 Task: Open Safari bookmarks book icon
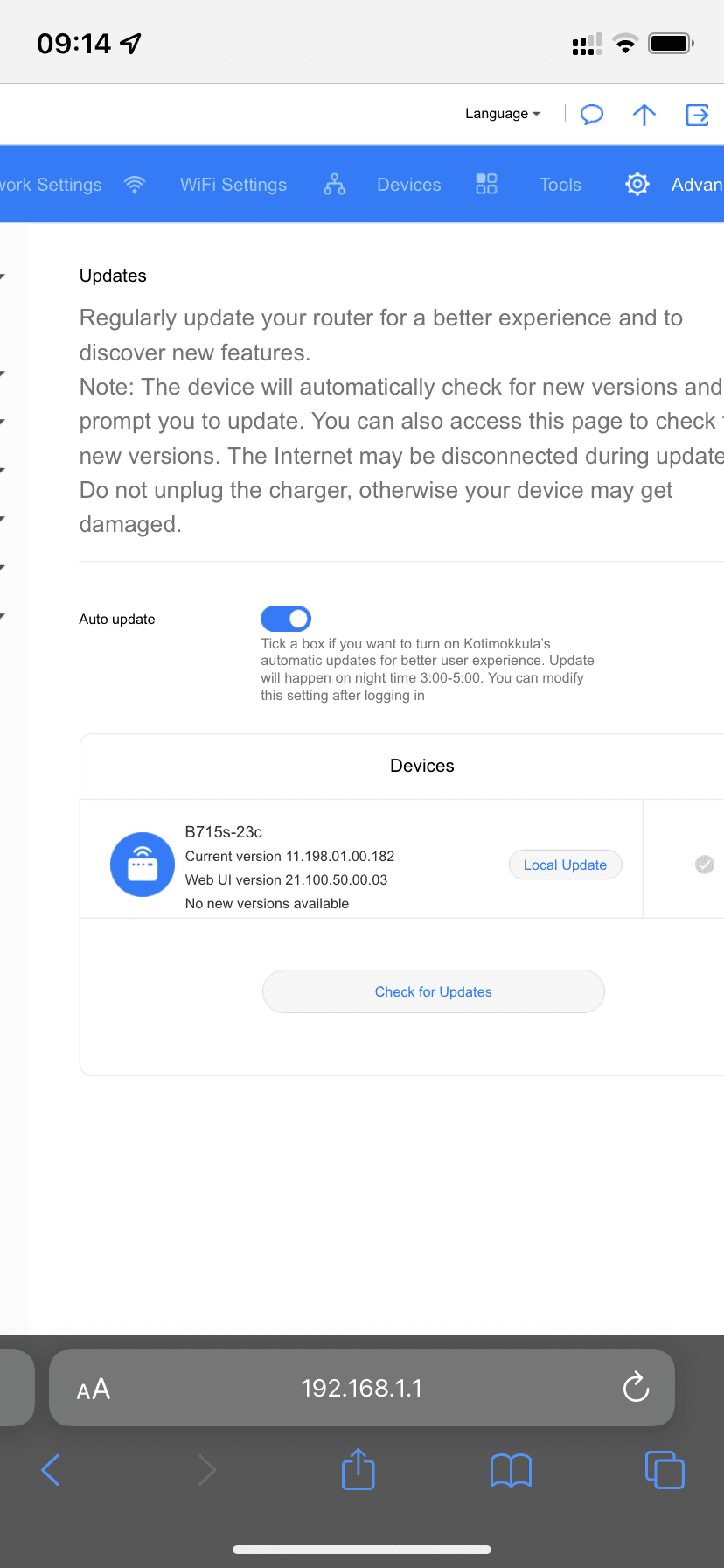coord(511,1470)
